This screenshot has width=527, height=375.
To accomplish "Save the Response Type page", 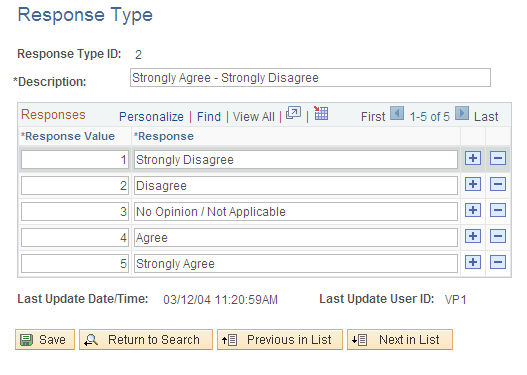I will (x=45, y=340).
